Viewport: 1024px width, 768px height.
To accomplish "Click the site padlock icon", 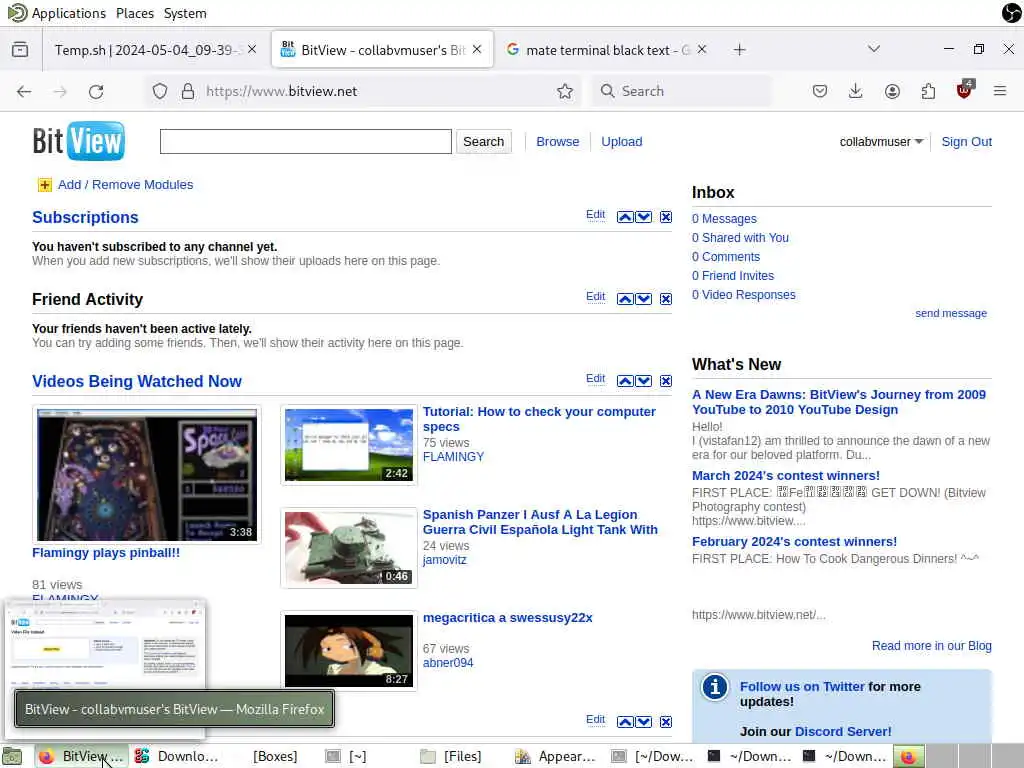I will [188, 91].
